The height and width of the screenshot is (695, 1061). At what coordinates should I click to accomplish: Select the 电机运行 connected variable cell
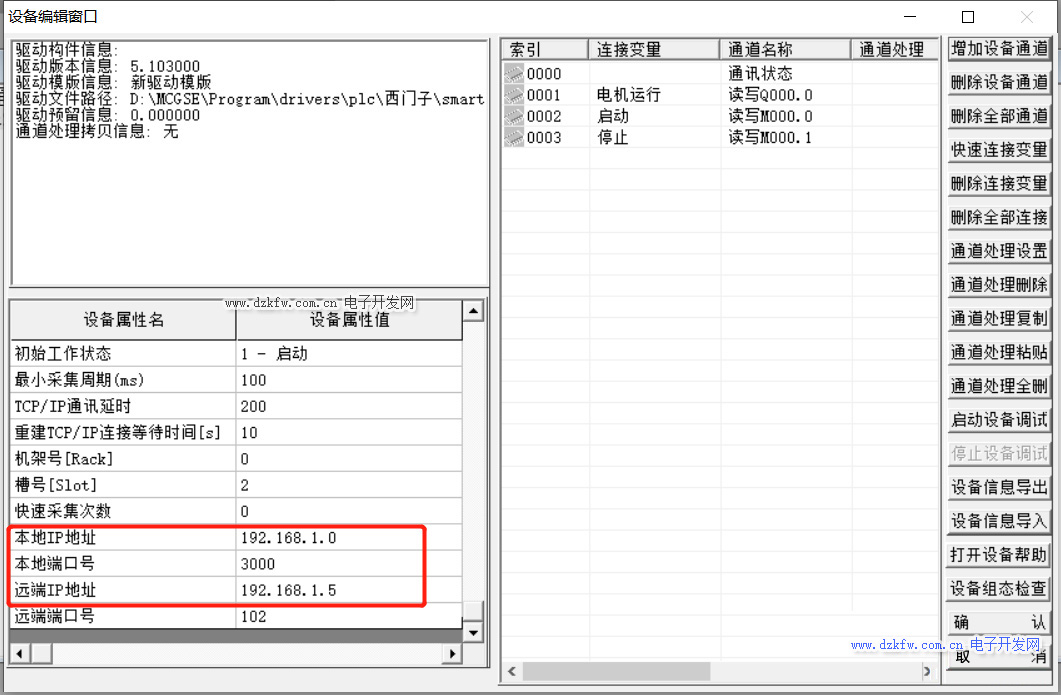point(654,95)
